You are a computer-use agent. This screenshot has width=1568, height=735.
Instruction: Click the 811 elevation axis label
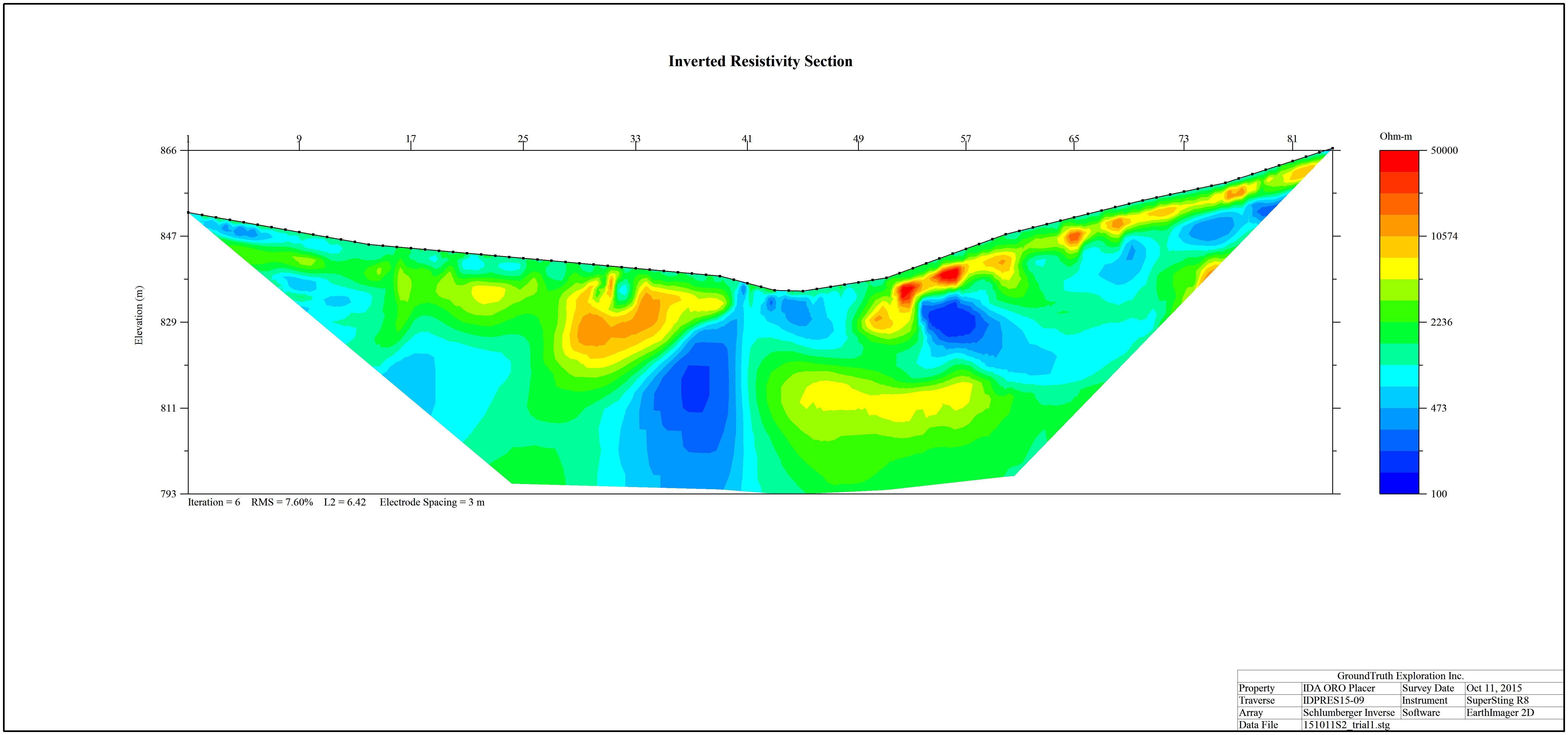point(169,408)
